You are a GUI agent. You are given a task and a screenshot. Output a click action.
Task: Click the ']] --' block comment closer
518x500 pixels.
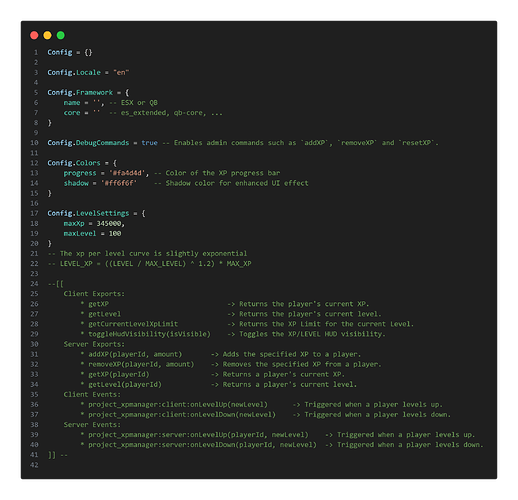(x=58, y=455)
